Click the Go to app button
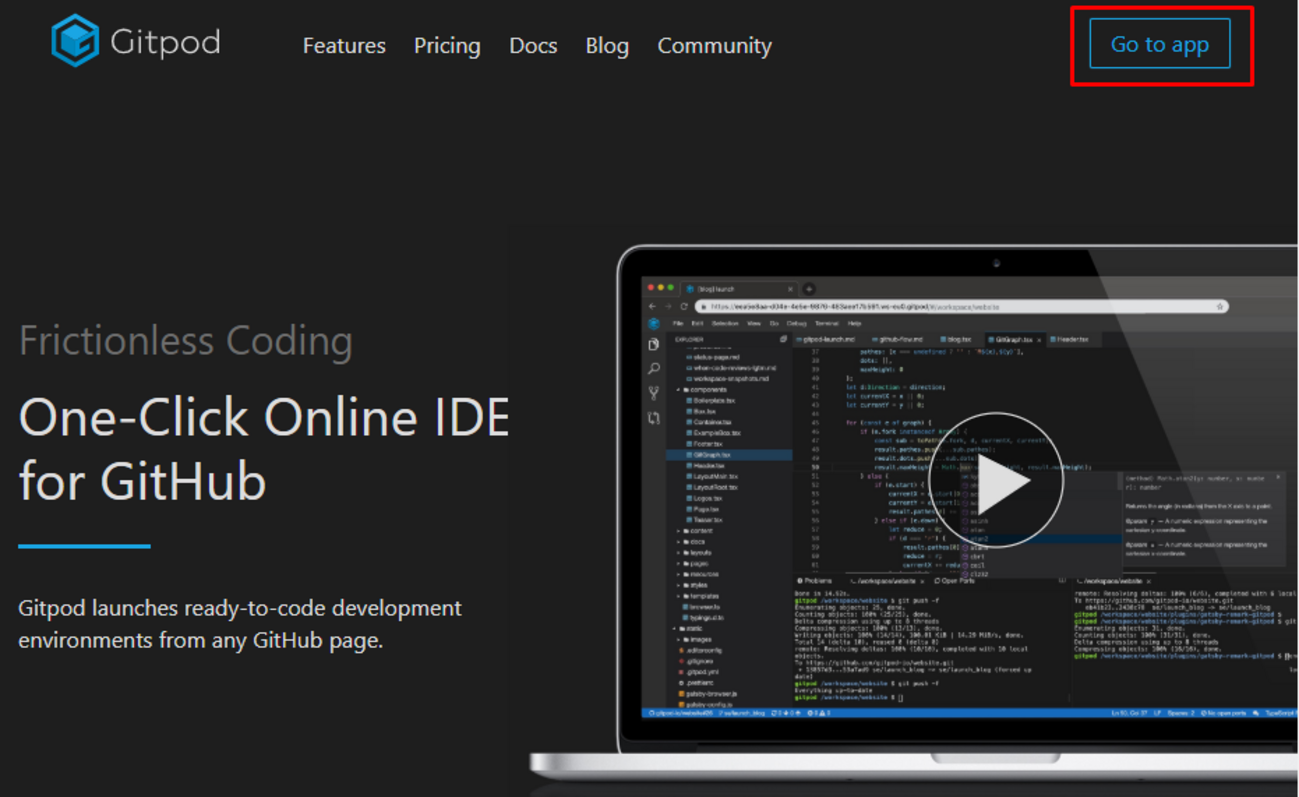 coord(1160,45)
